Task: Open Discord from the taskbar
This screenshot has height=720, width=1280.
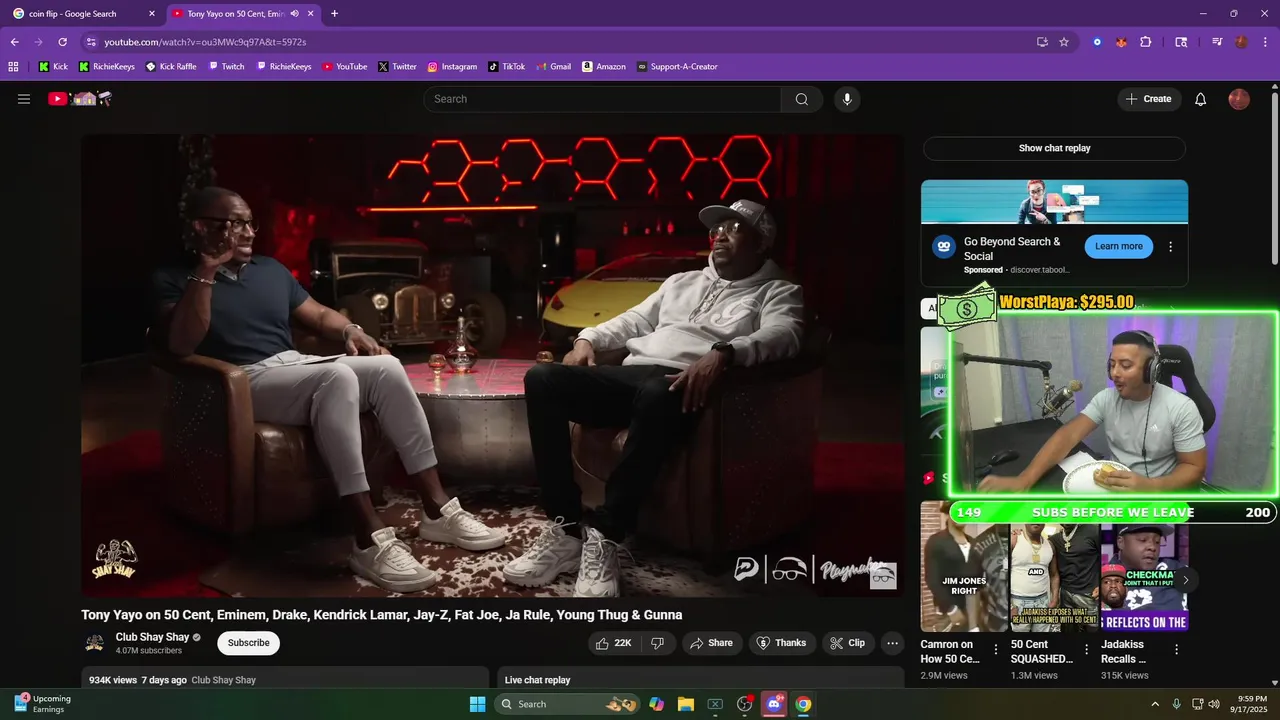Action: [773, 704]
